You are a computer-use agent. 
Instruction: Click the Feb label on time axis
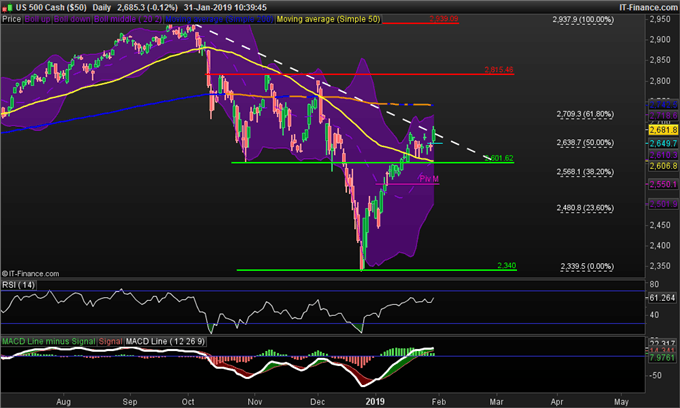click(438, 401)
